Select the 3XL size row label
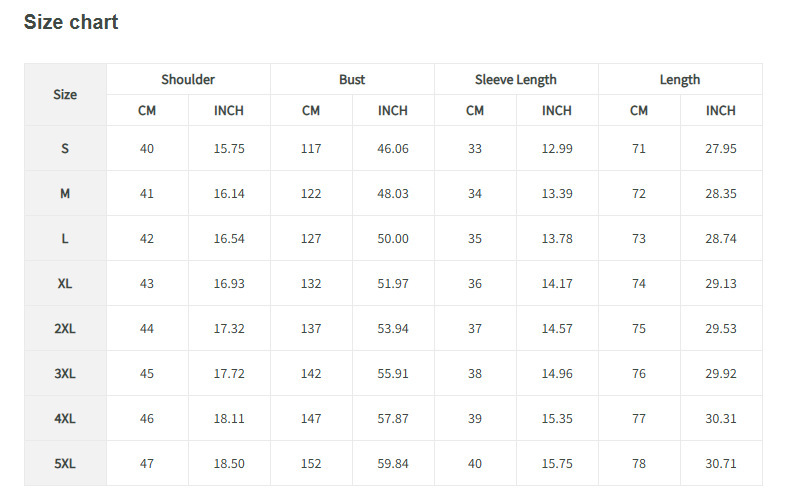This screenshot has width=788, height=504. click(x=65, y=373)
